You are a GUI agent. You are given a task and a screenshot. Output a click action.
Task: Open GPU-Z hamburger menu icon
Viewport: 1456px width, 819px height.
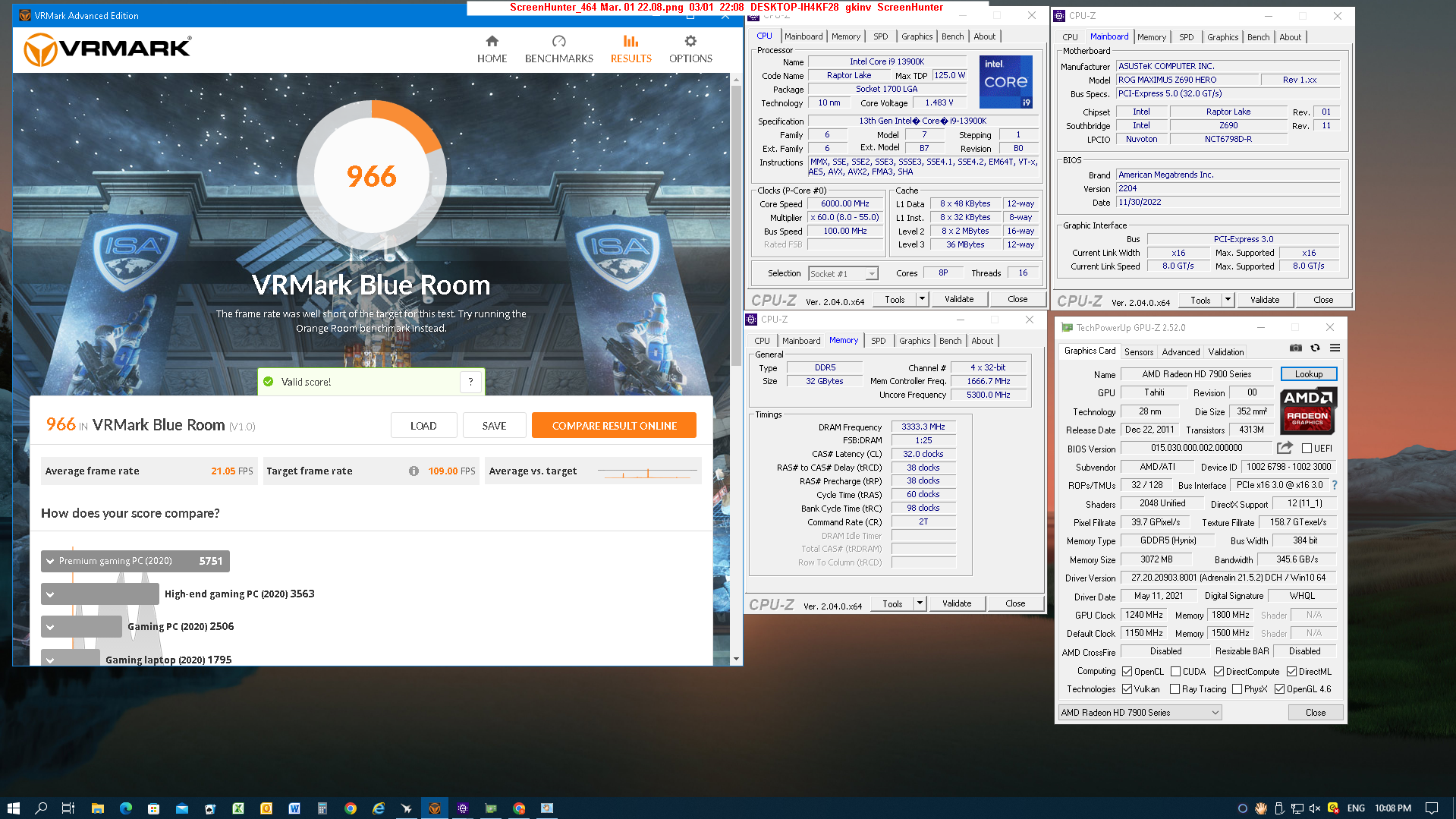pyautogui.click(x=1335, y=348)
